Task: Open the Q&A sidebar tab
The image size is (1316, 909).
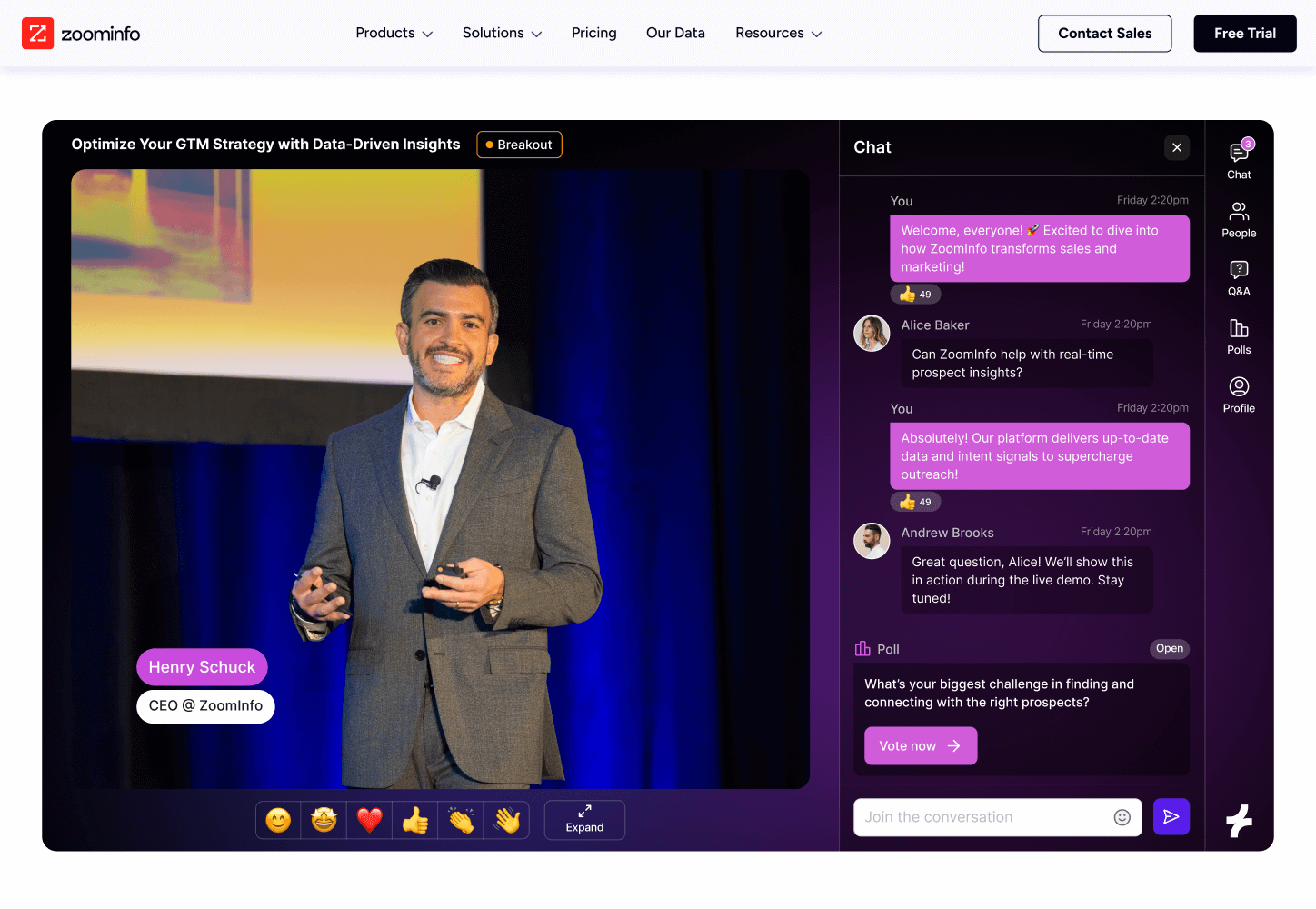Action: 1239,278
